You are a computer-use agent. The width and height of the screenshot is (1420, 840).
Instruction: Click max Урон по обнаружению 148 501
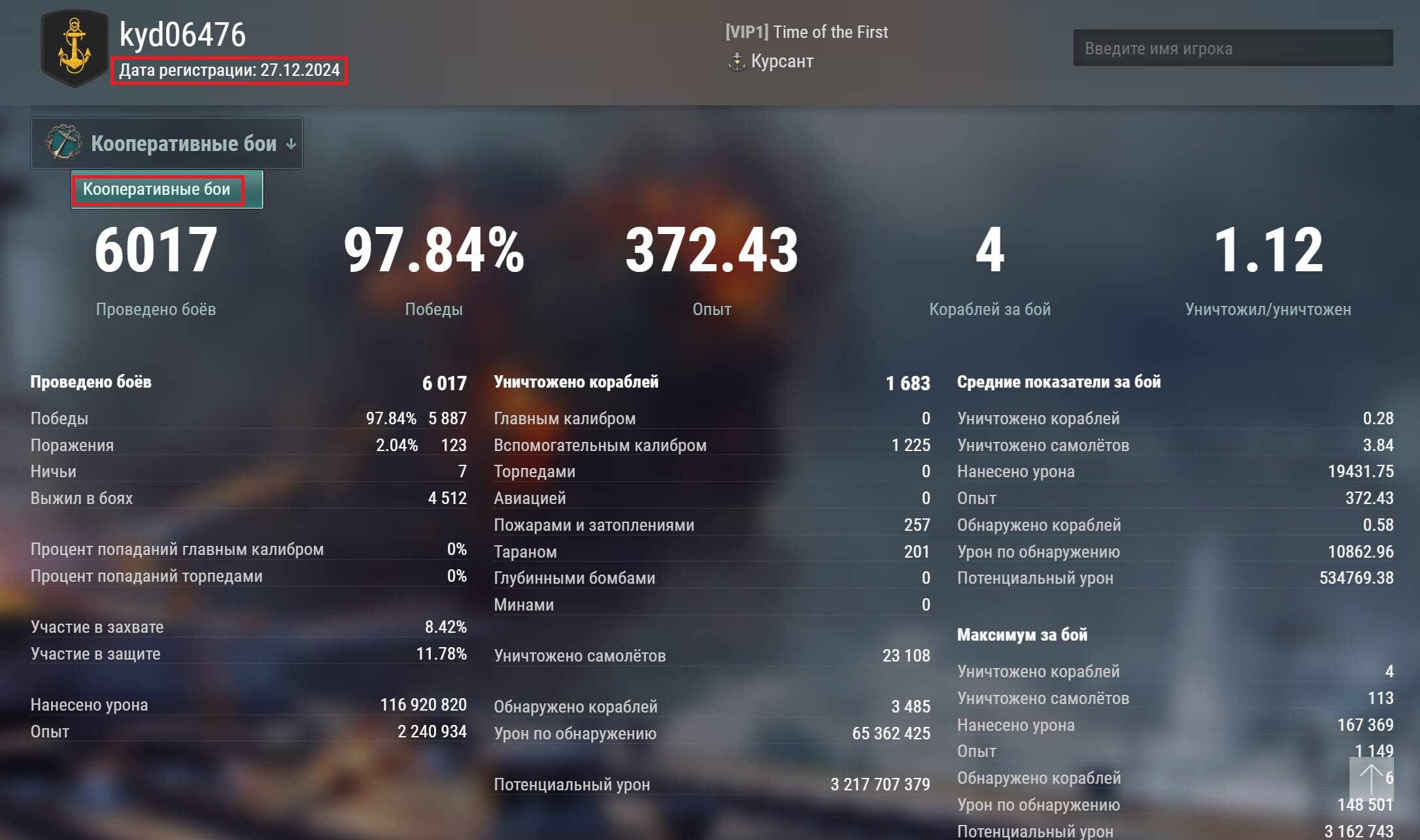coord(1366,805)
